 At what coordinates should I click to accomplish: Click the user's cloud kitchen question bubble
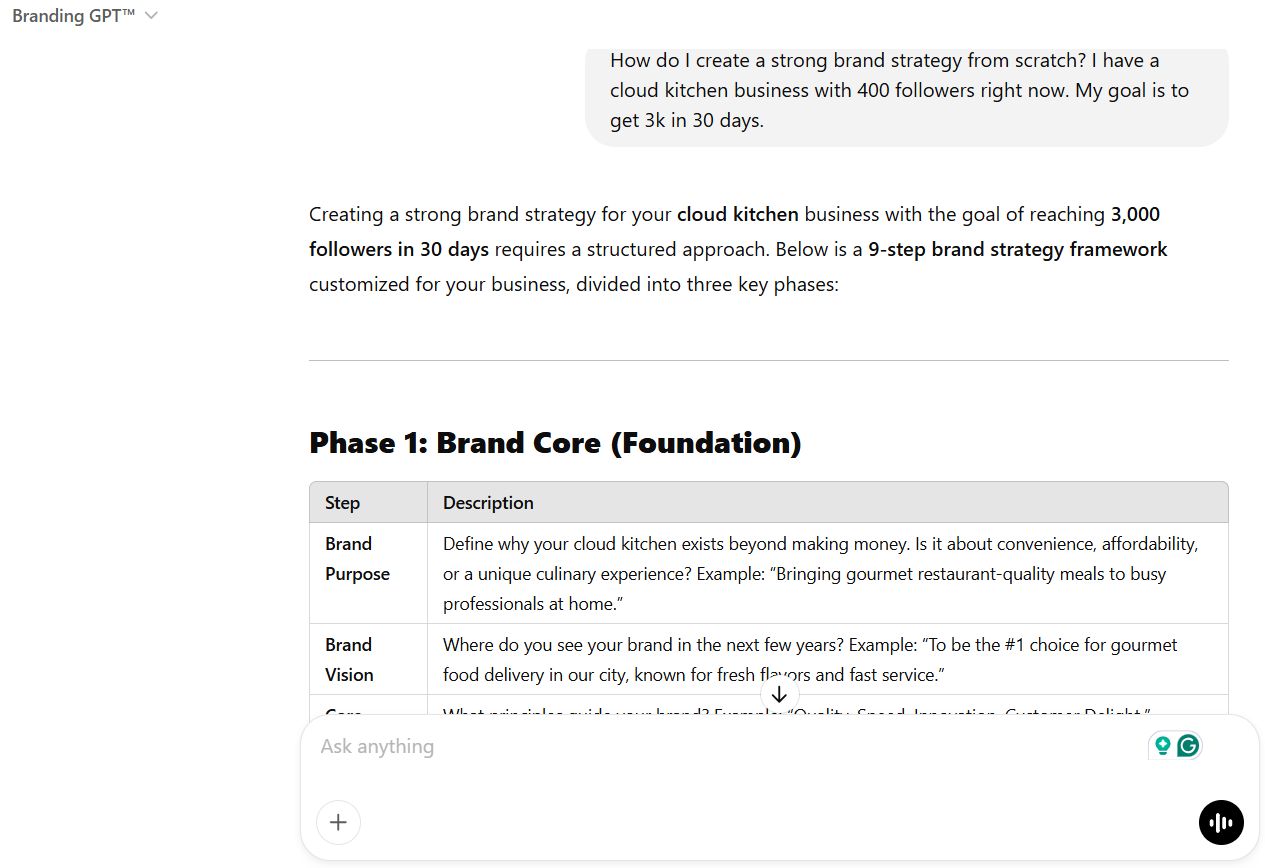click(x=905, y=91)
